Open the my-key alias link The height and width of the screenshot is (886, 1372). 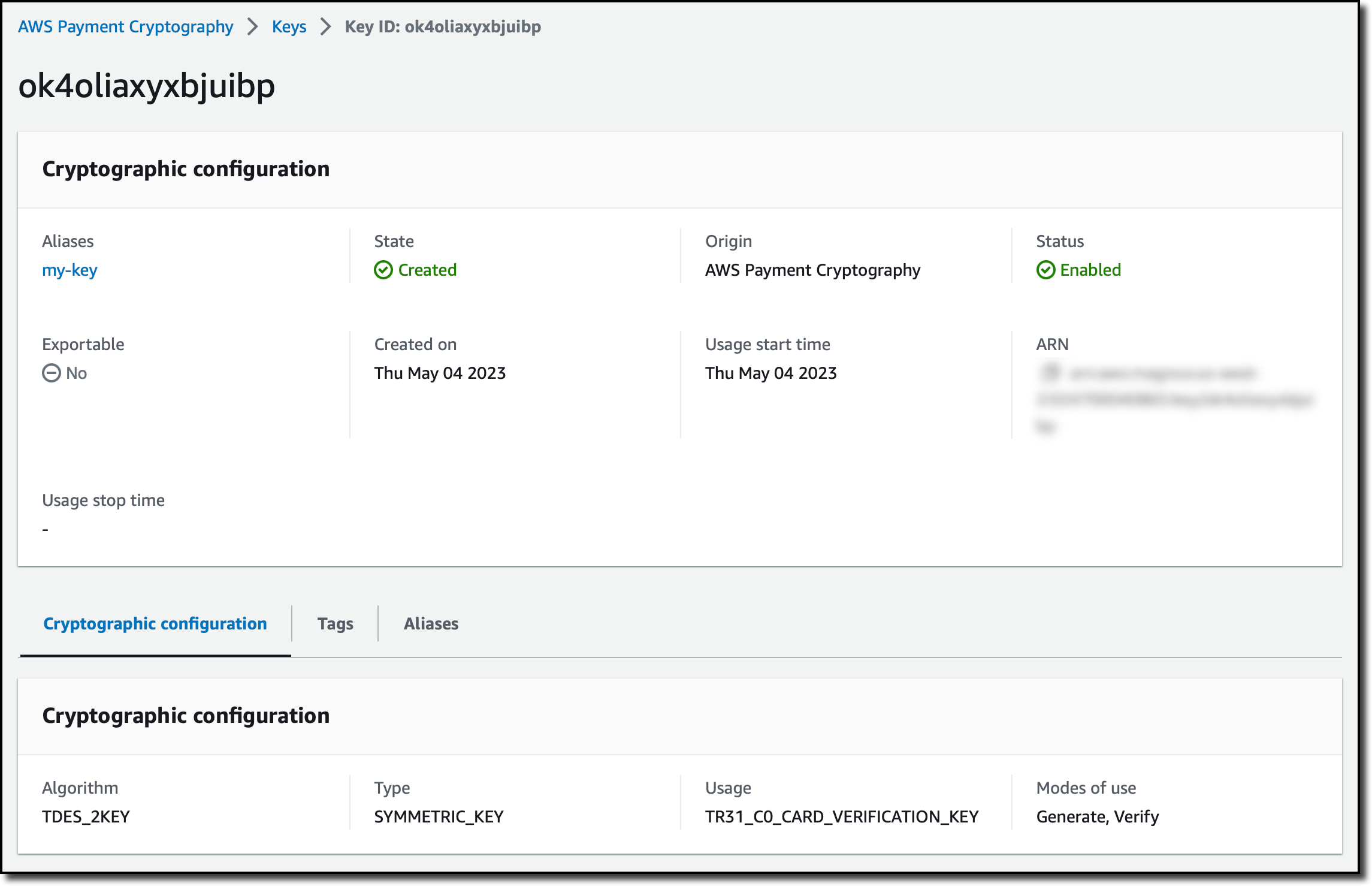click(69, 270)
